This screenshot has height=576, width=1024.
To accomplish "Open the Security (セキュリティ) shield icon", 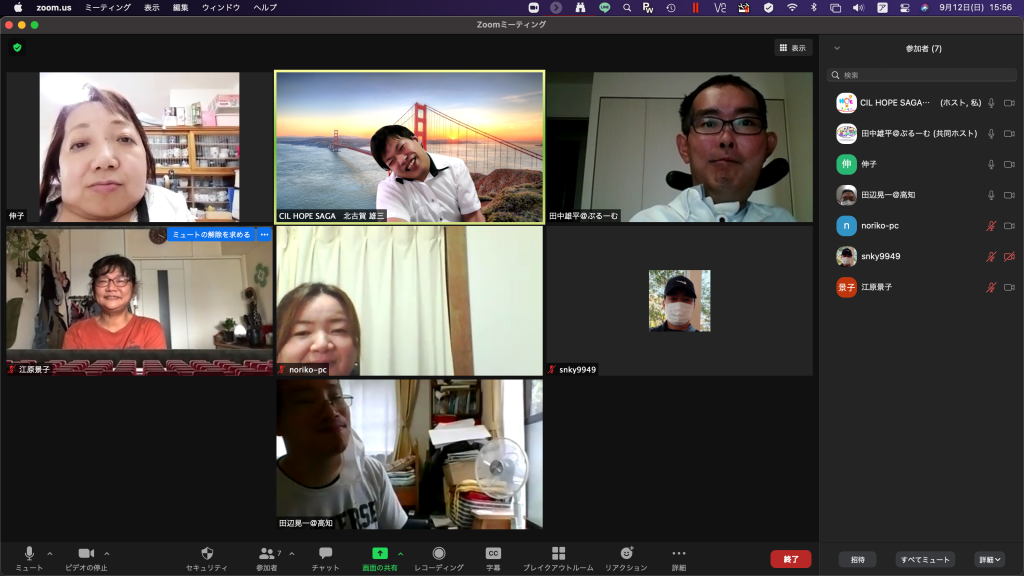I will point(207,553).
